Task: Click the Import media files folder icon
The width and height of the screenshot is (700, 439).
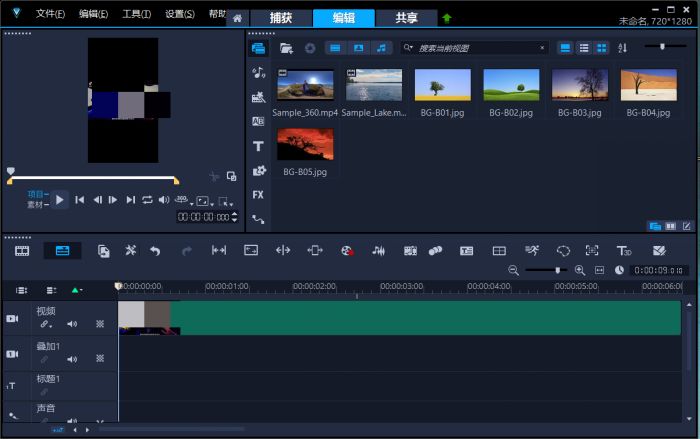Action: tap(286, 48)
